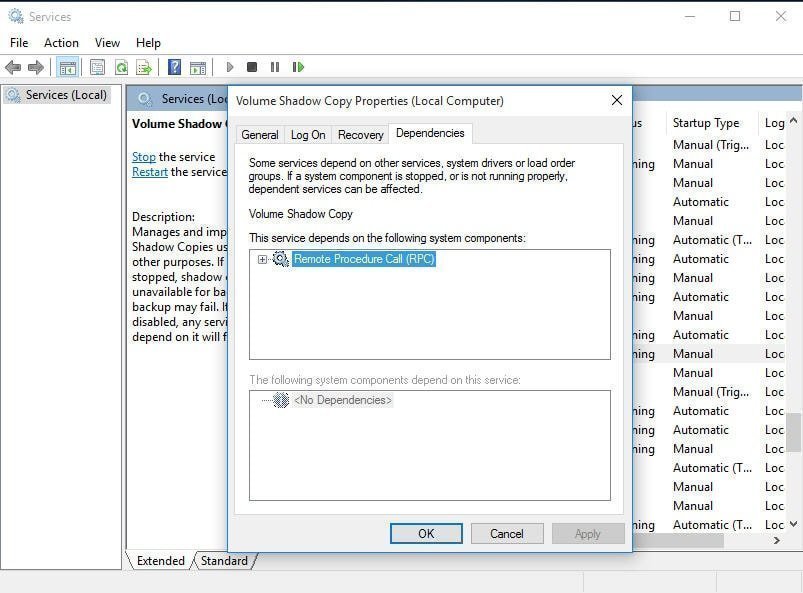The image size is (803, 593).
Task: Click the Back arrow in the toolbar
Action: point(13,67)
